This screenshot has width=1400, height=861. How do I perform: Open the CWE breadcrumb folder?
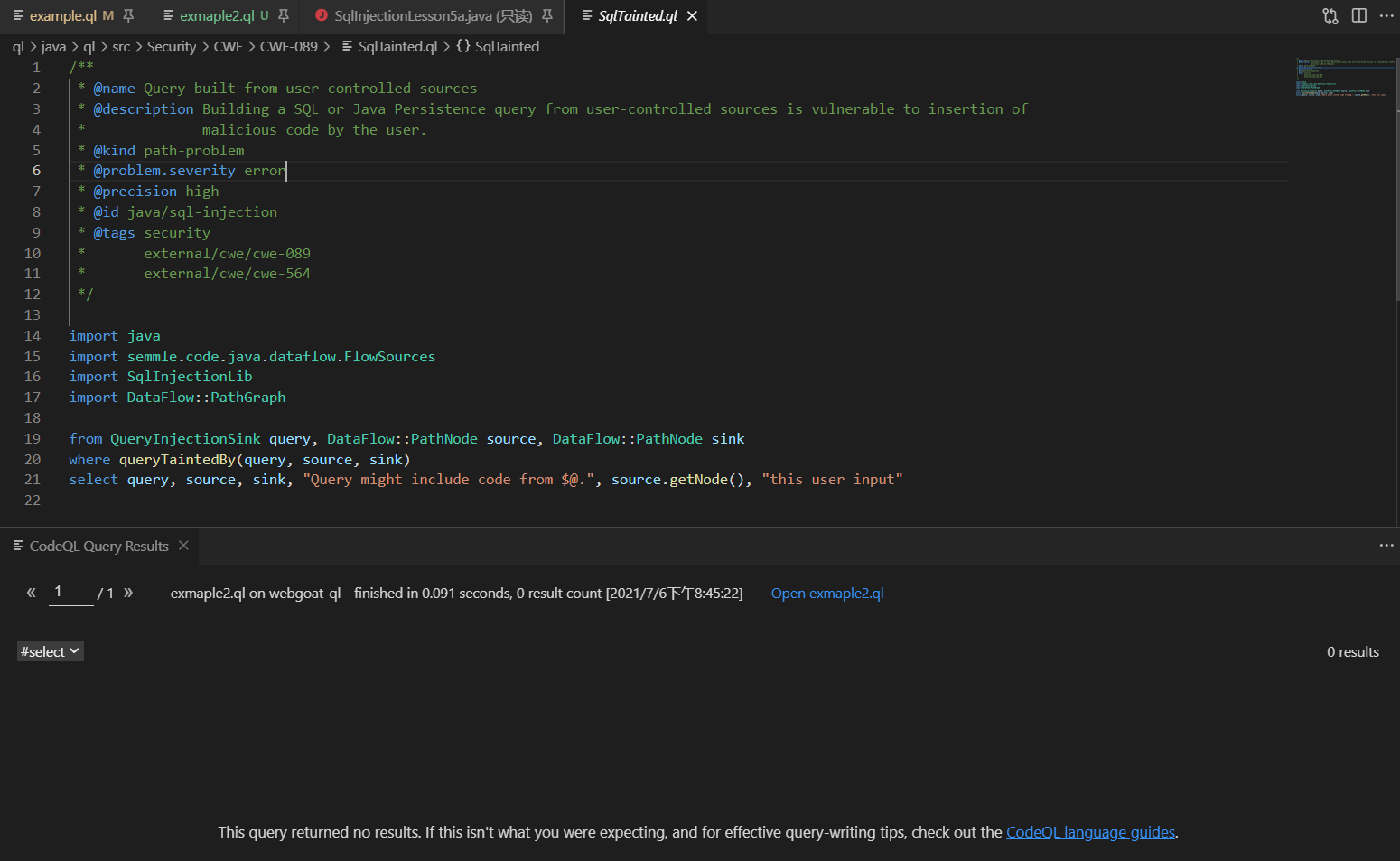[x=229, y=47]
